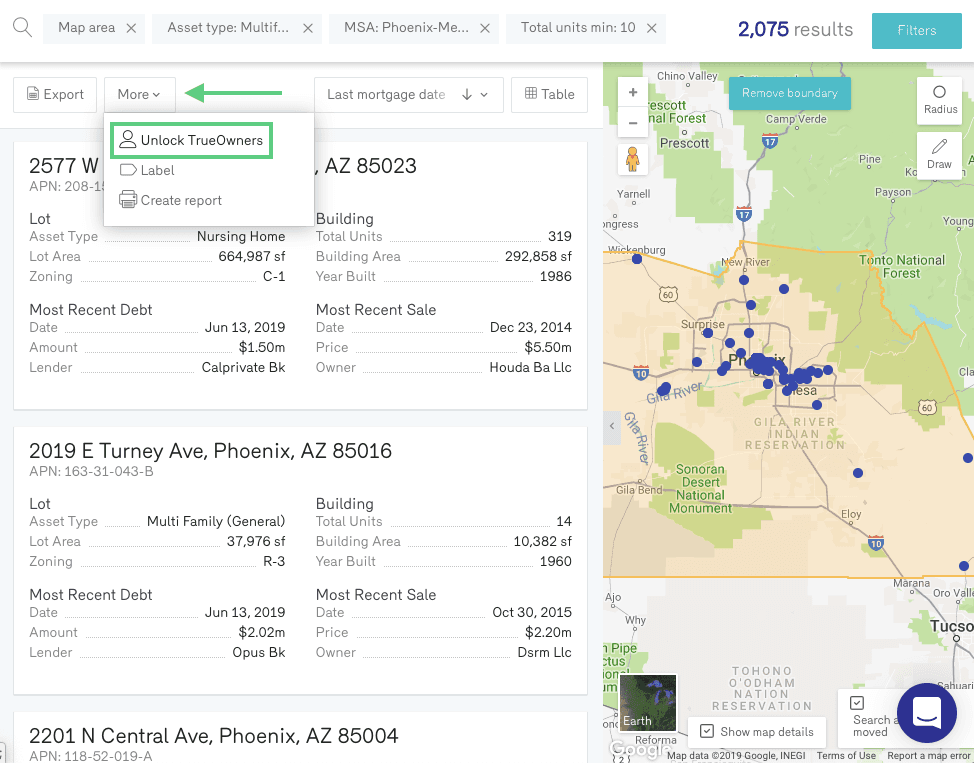Click Remove boundary on the map
The width and height of the screenshot is (974, 763).
789,93
